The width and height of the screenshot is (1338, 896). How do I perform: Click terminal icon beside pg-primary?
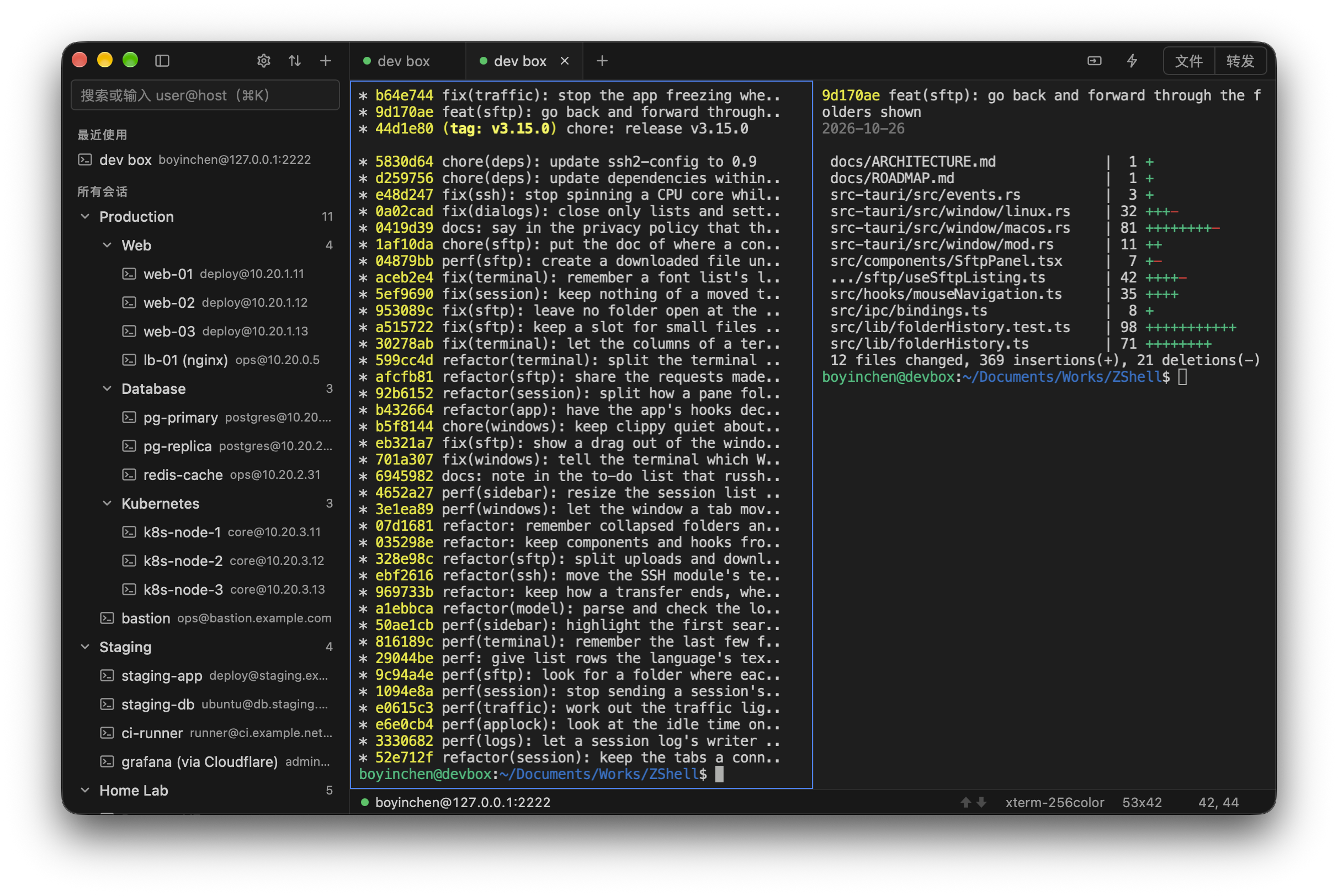pyautogui.click(x=129, y=417)
